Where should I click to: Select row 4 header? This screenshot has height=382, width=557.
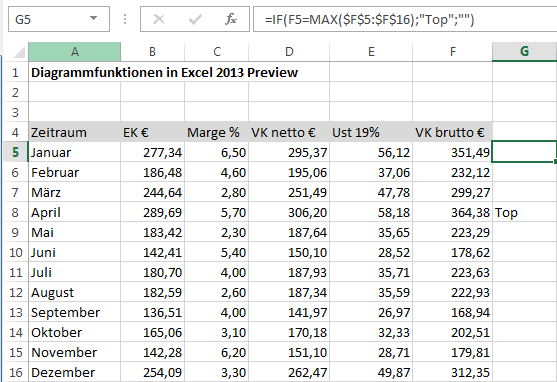15,133
